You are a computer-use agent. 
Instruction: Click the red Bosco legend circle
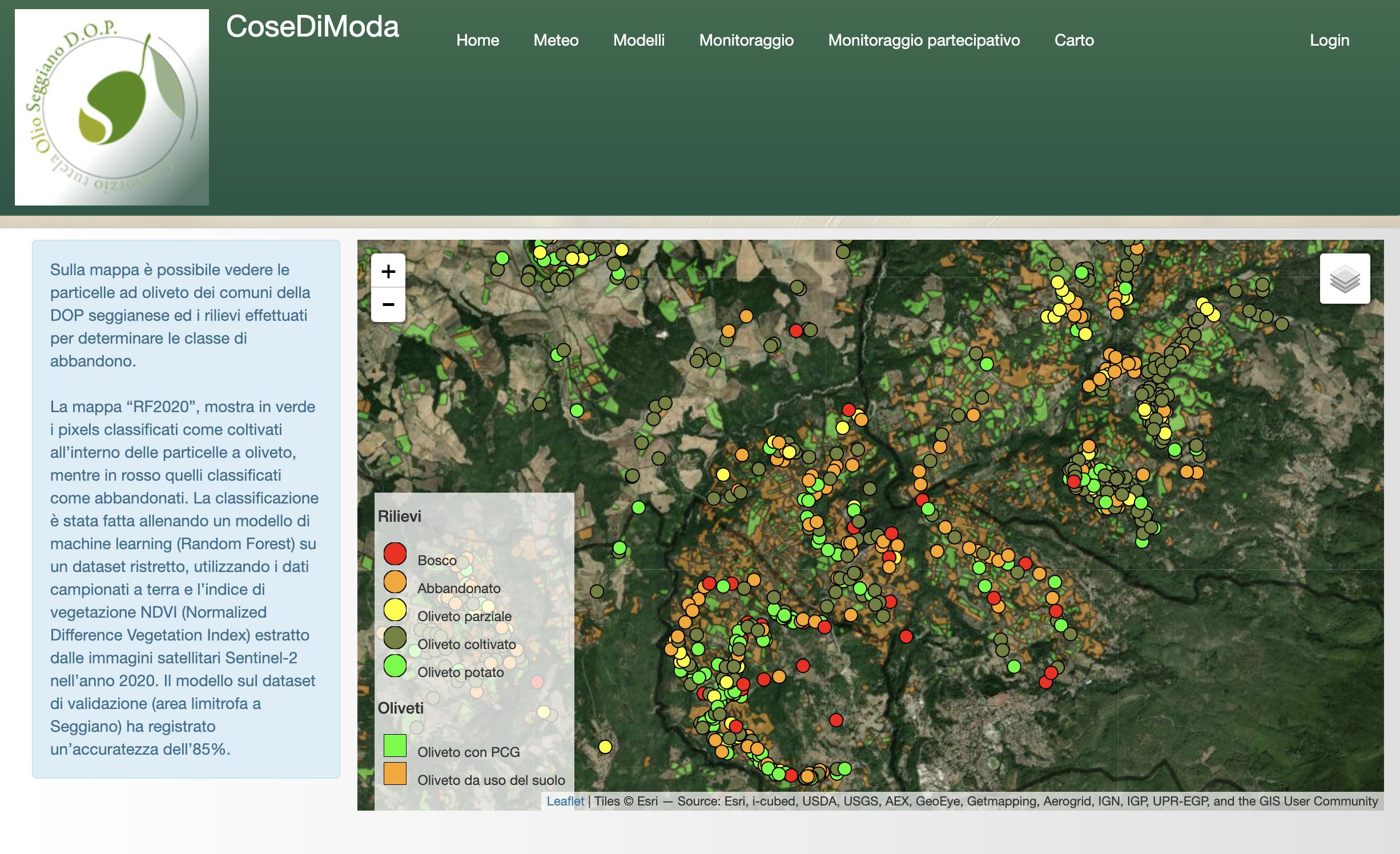[x=395, y=554]
